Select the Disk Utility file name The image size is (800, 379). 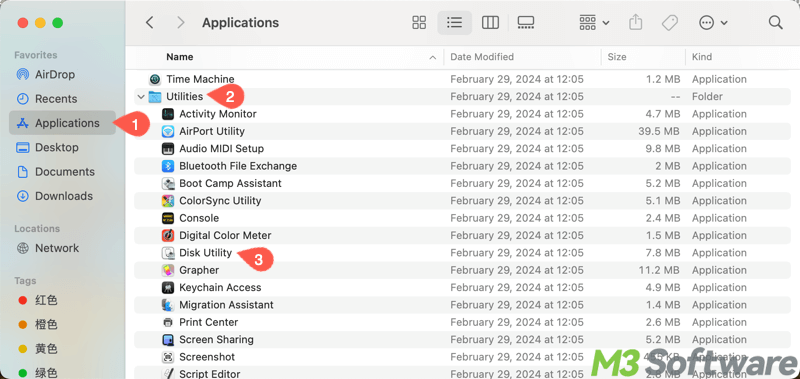point(205,252)
